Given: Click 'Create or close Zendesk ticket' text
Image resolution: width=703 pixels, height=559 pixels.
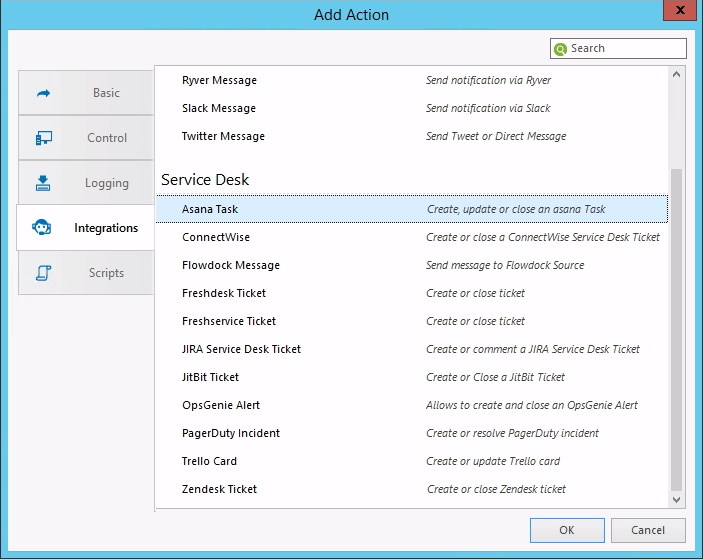Looking at the screenshot, I should tap(496, 490).
